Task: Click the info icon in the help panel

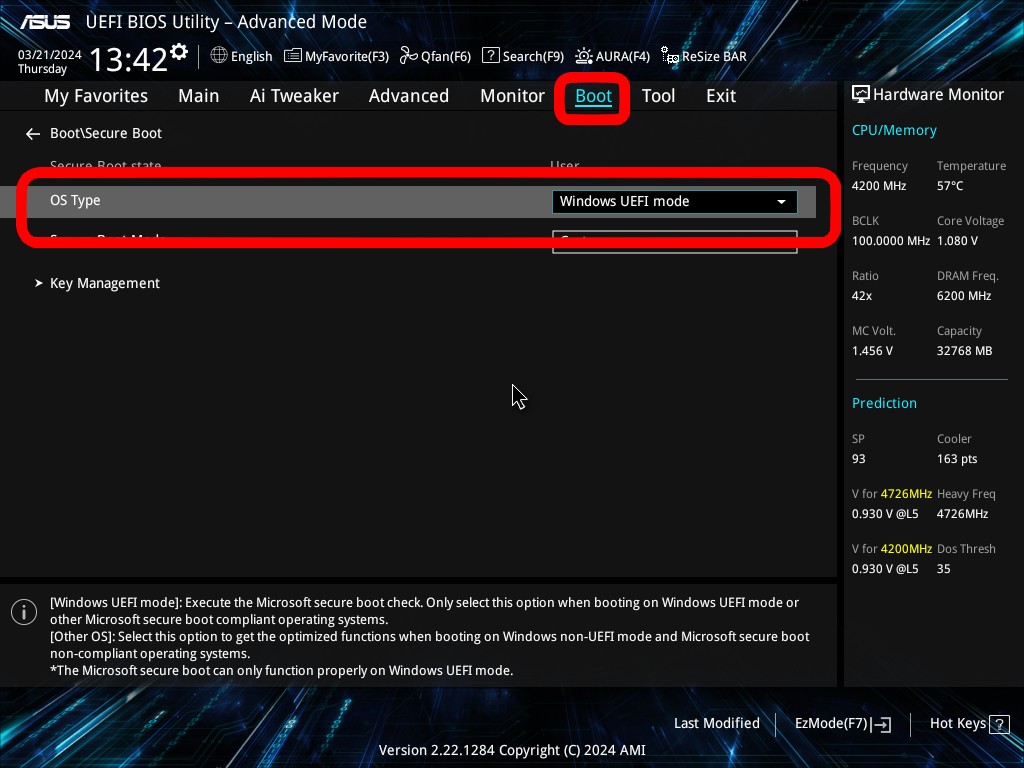Action: [24, 612]
